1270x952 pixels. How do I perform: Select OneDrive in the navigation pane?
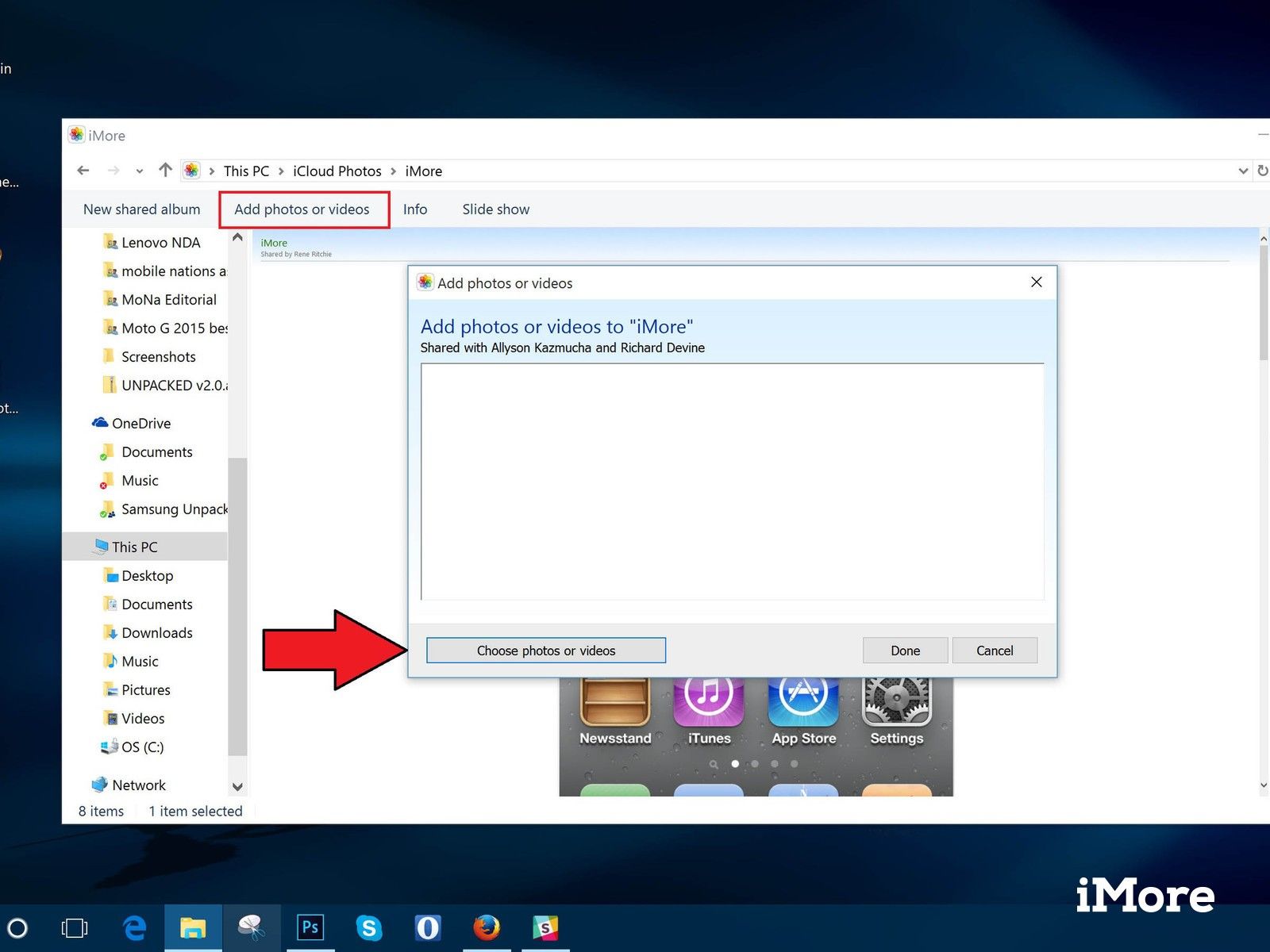pos(140,424)
